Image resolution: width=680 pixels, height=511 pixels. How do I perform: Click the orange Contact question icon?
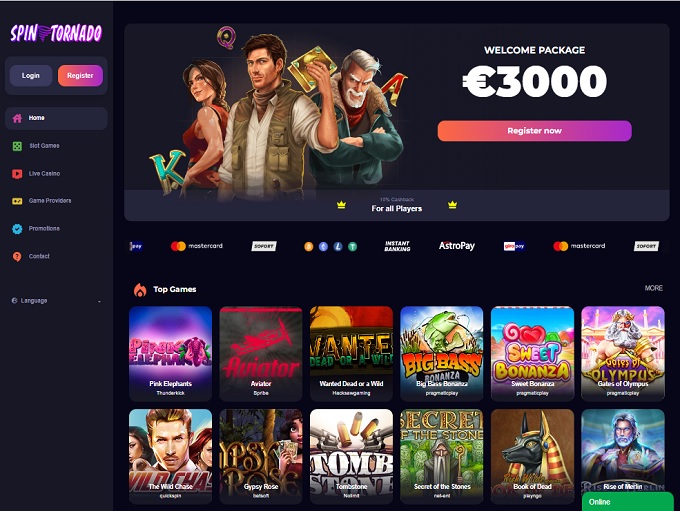click(x=17, y=256)
